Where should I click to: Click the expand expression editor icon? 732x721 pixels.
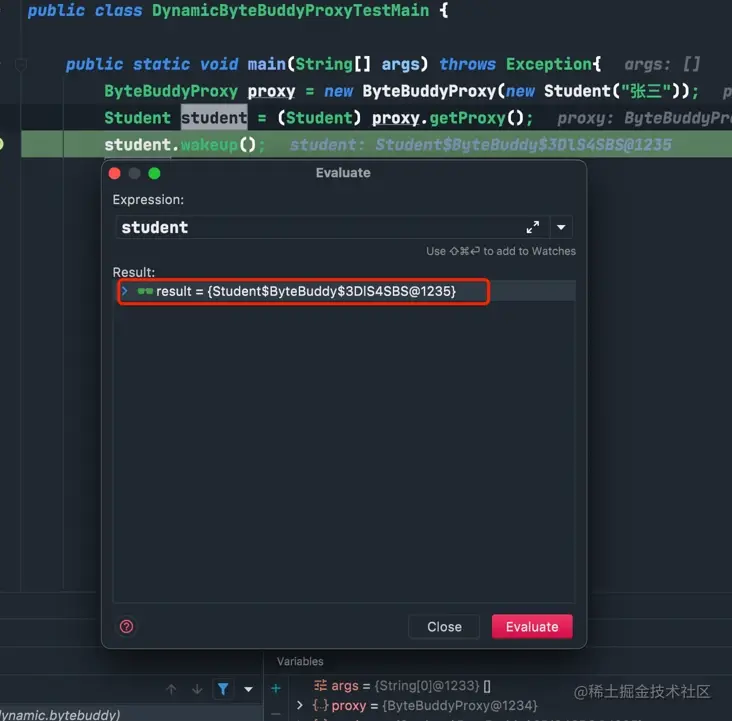[533, 227]
